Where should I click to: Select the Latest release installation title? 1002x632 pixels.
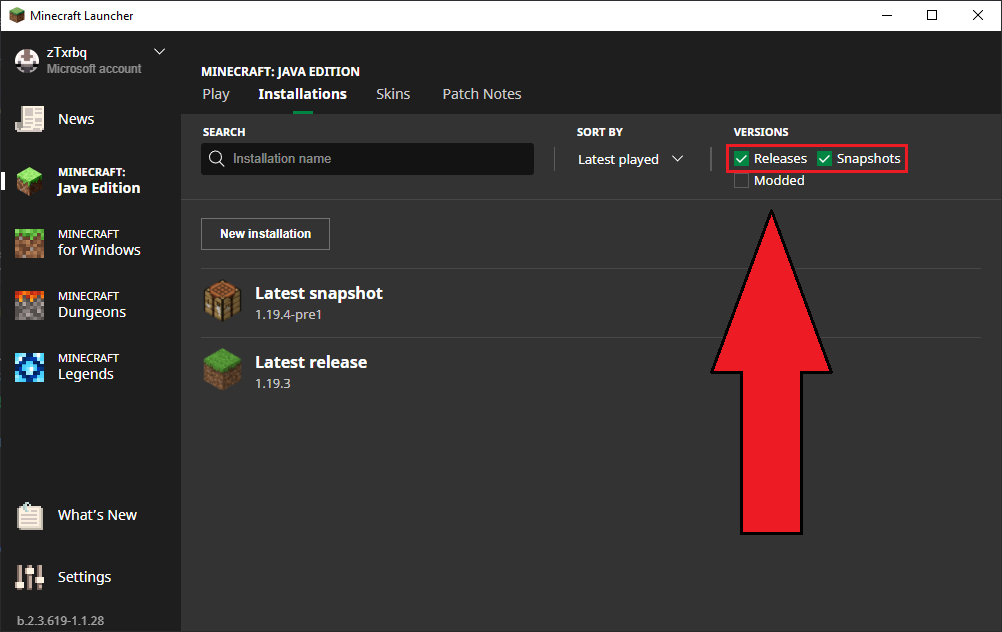311,362
